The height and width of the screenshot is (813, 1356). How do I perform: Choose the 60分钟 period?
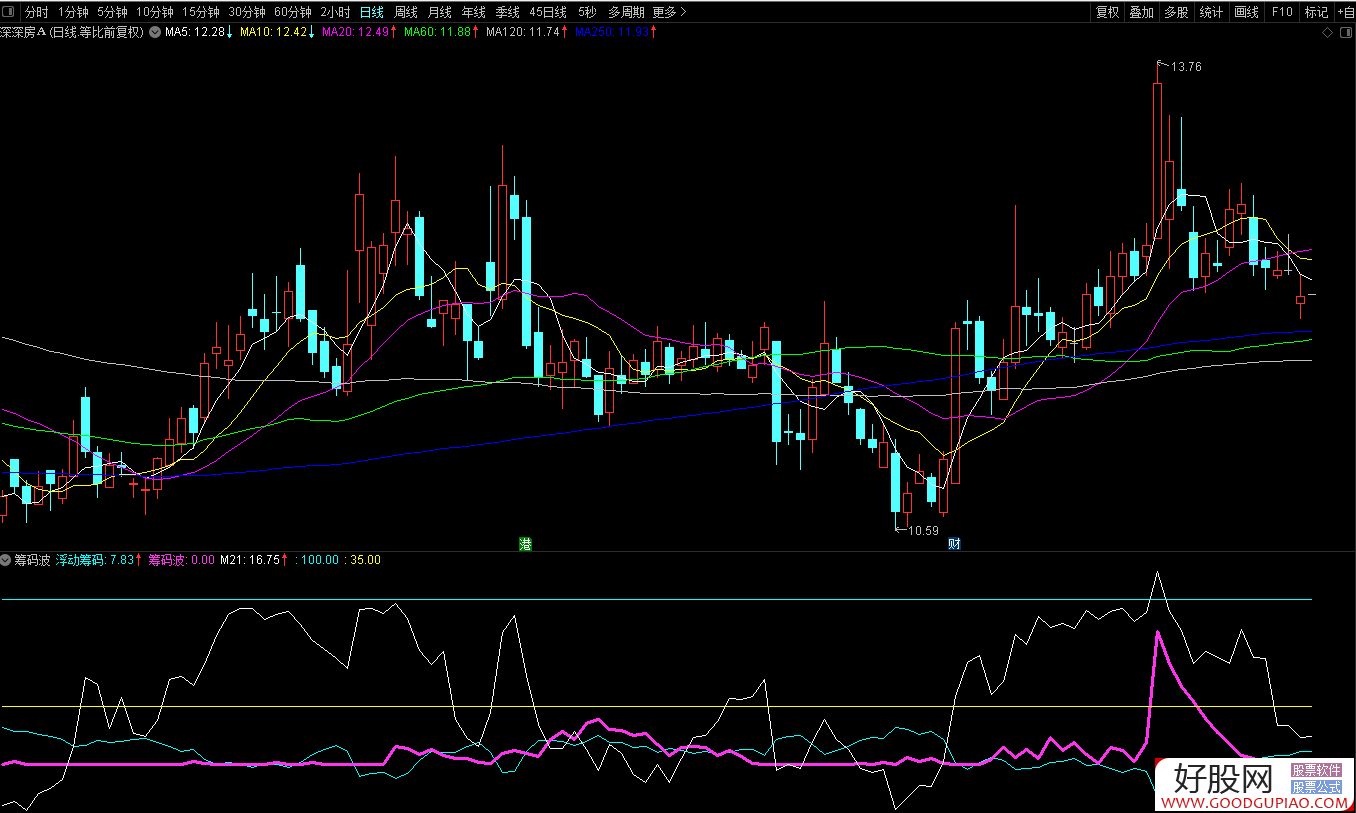tap(293, 12)
